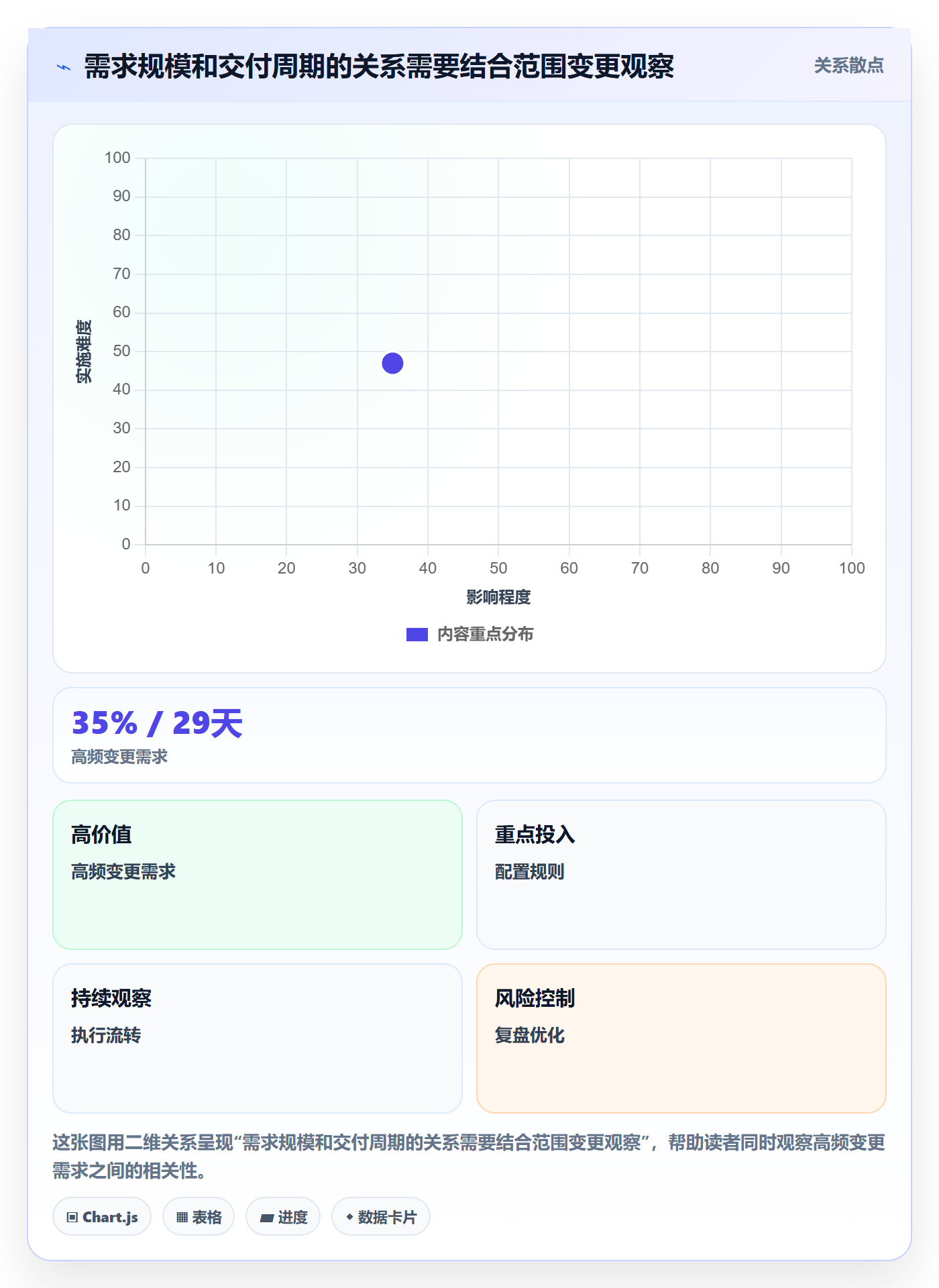Click the 配置规则 text
This screenshot has height=1288, width=939.
tap(529, 871)
